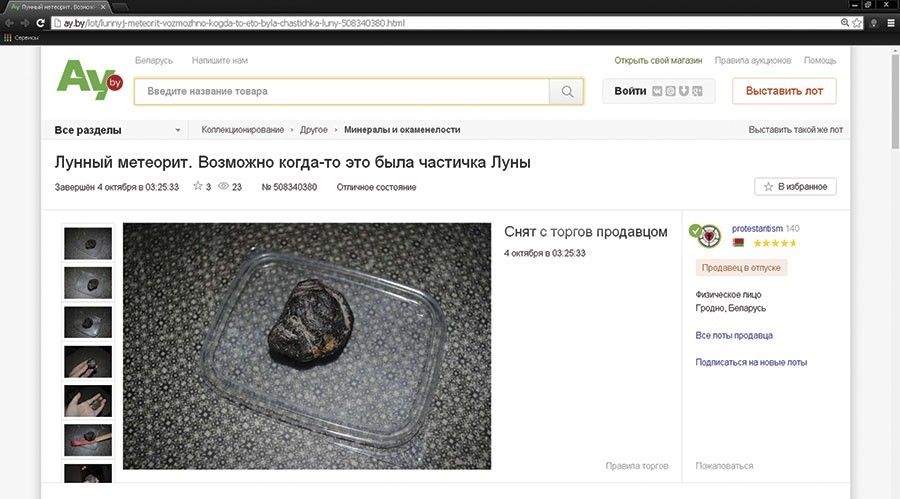Go to Другое breadcrumb
The width and height of the screenshot is (900, 499).
tap(314, 130)
